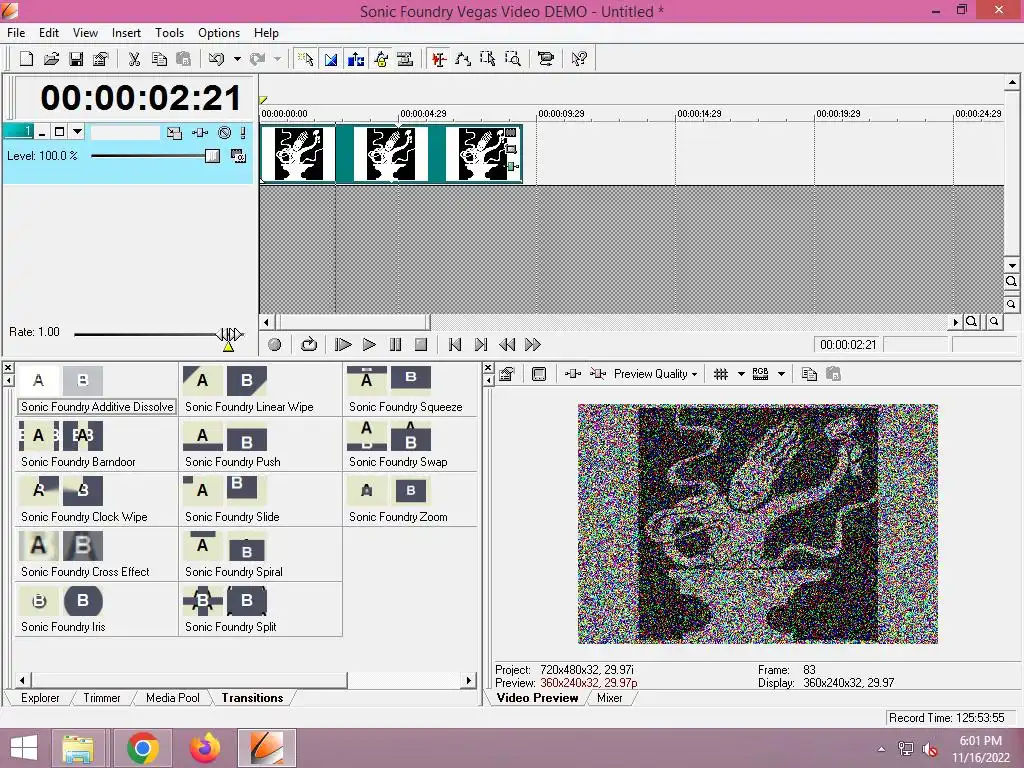
Task: Open the Preview Quality dropdown
Action: [656, 374]
